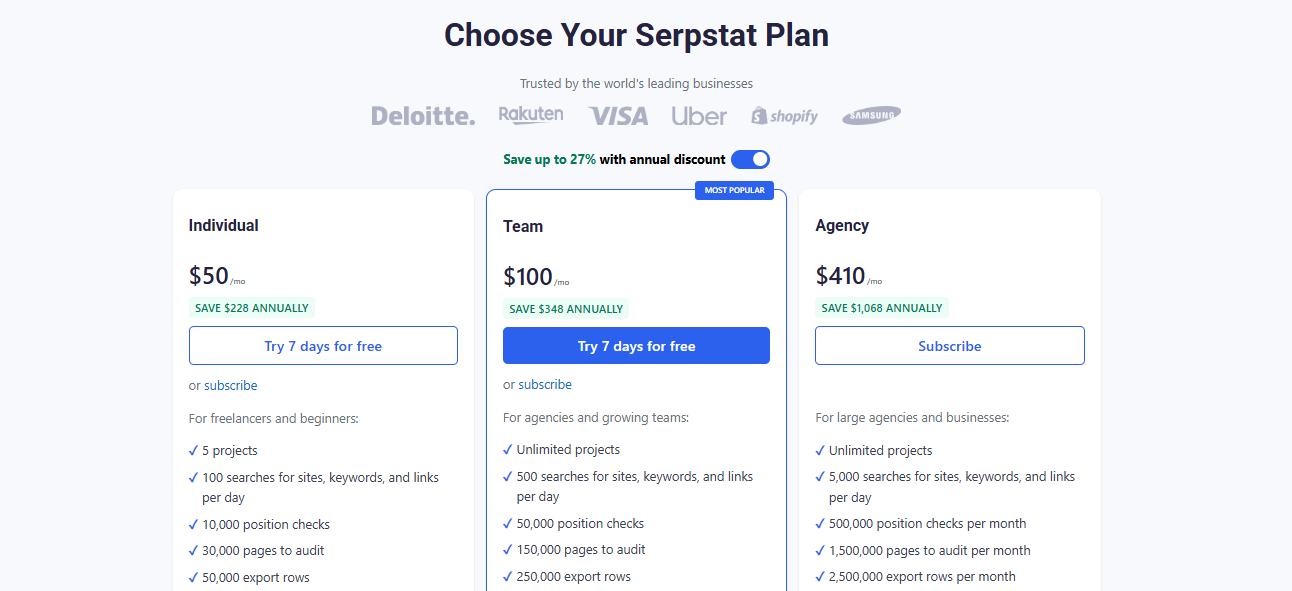Toggle the annual discount switch

[750, 159]
